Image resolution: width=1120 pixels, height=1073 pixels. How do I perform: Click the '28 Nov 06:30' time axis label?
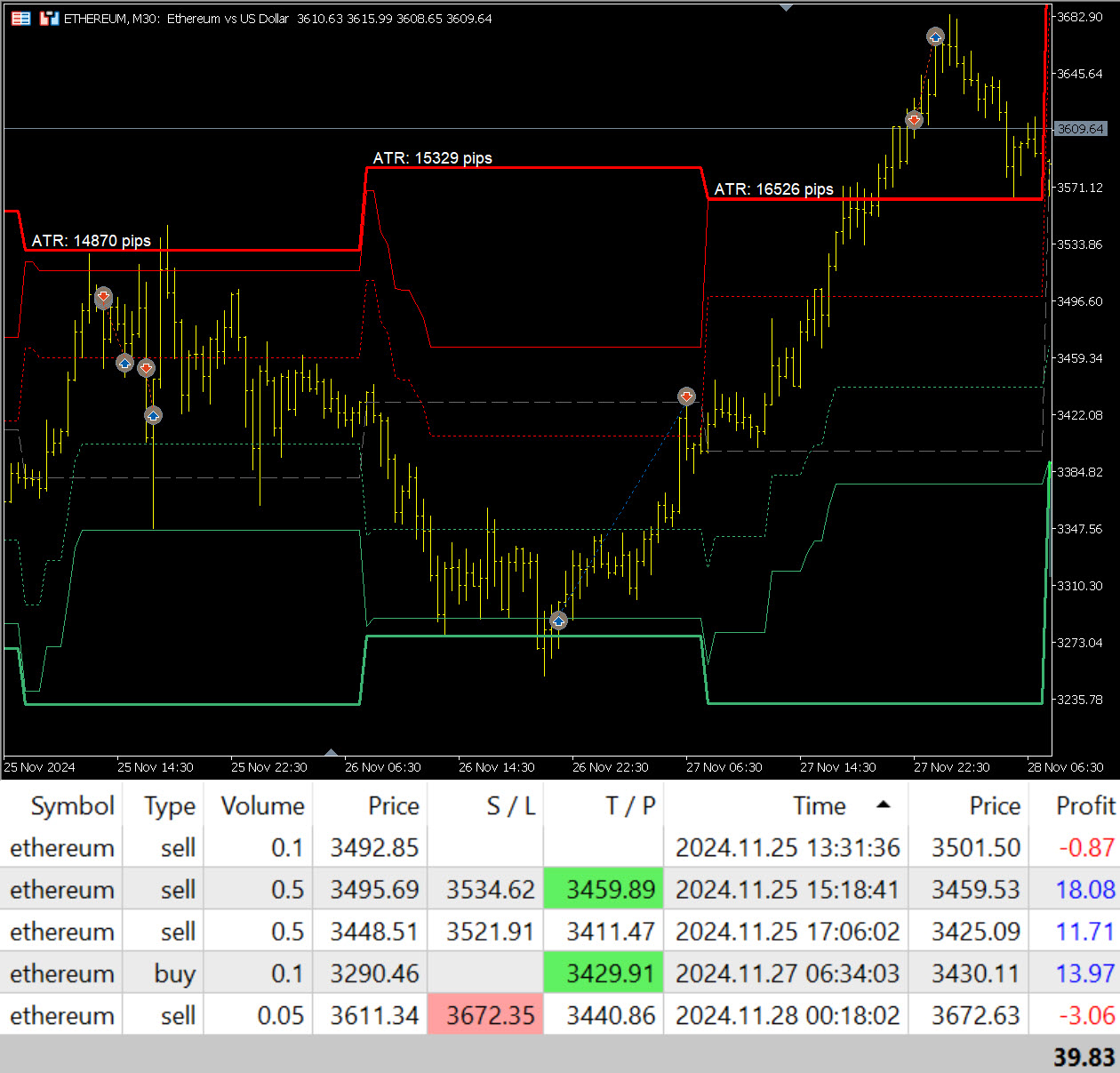(1065, 767)
